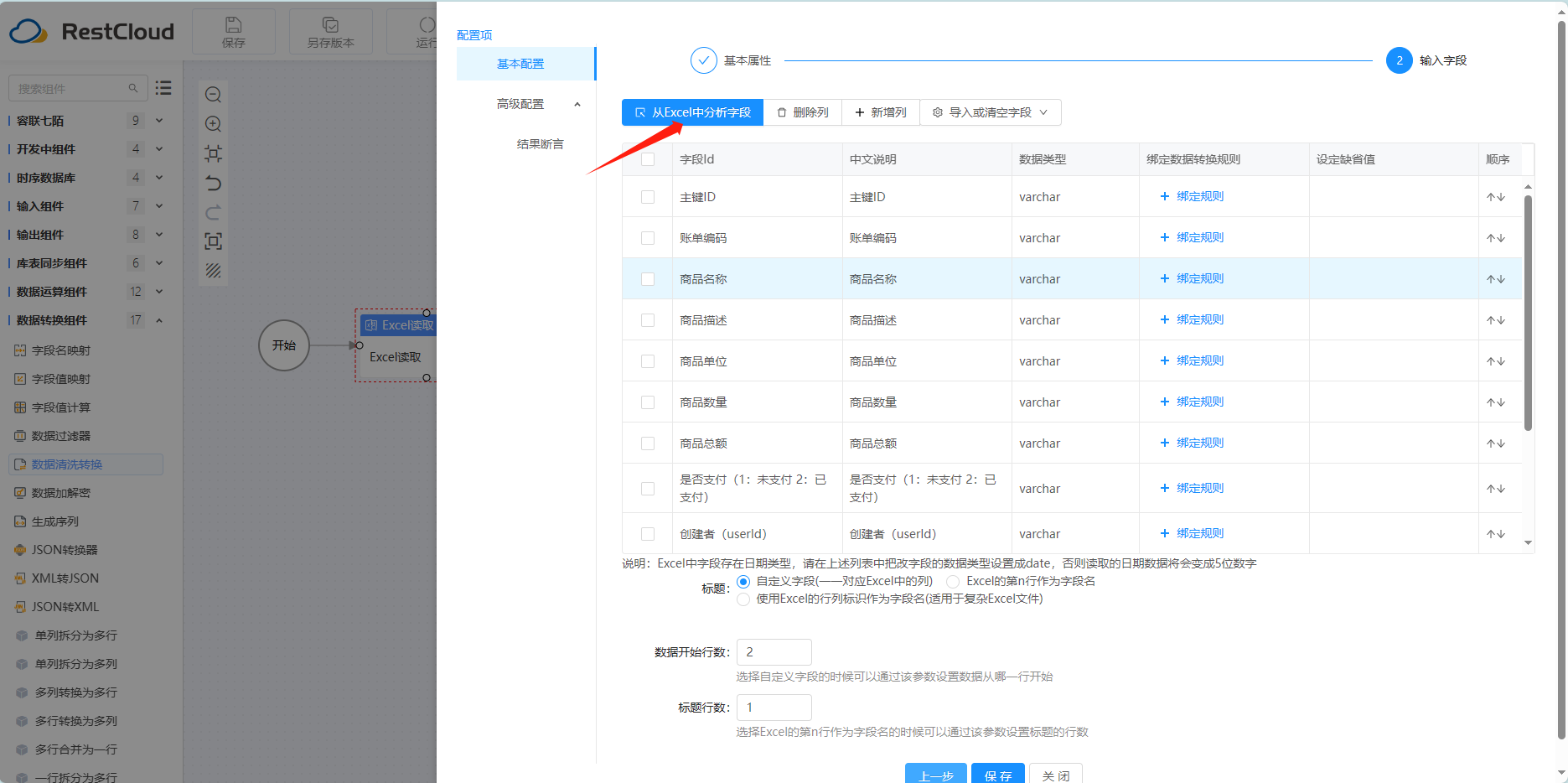This screenshot has height=783, width=1568.
Task: Check the 商品描述 row checkbox
Action: tap(648, 320)
